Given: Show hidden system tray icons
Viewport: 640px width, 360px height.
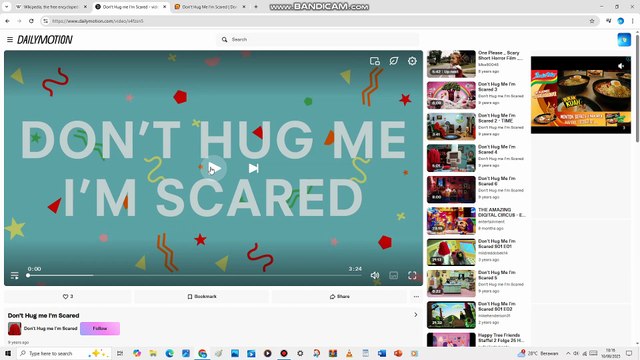Looking at the screenshot, I should 568,353.
